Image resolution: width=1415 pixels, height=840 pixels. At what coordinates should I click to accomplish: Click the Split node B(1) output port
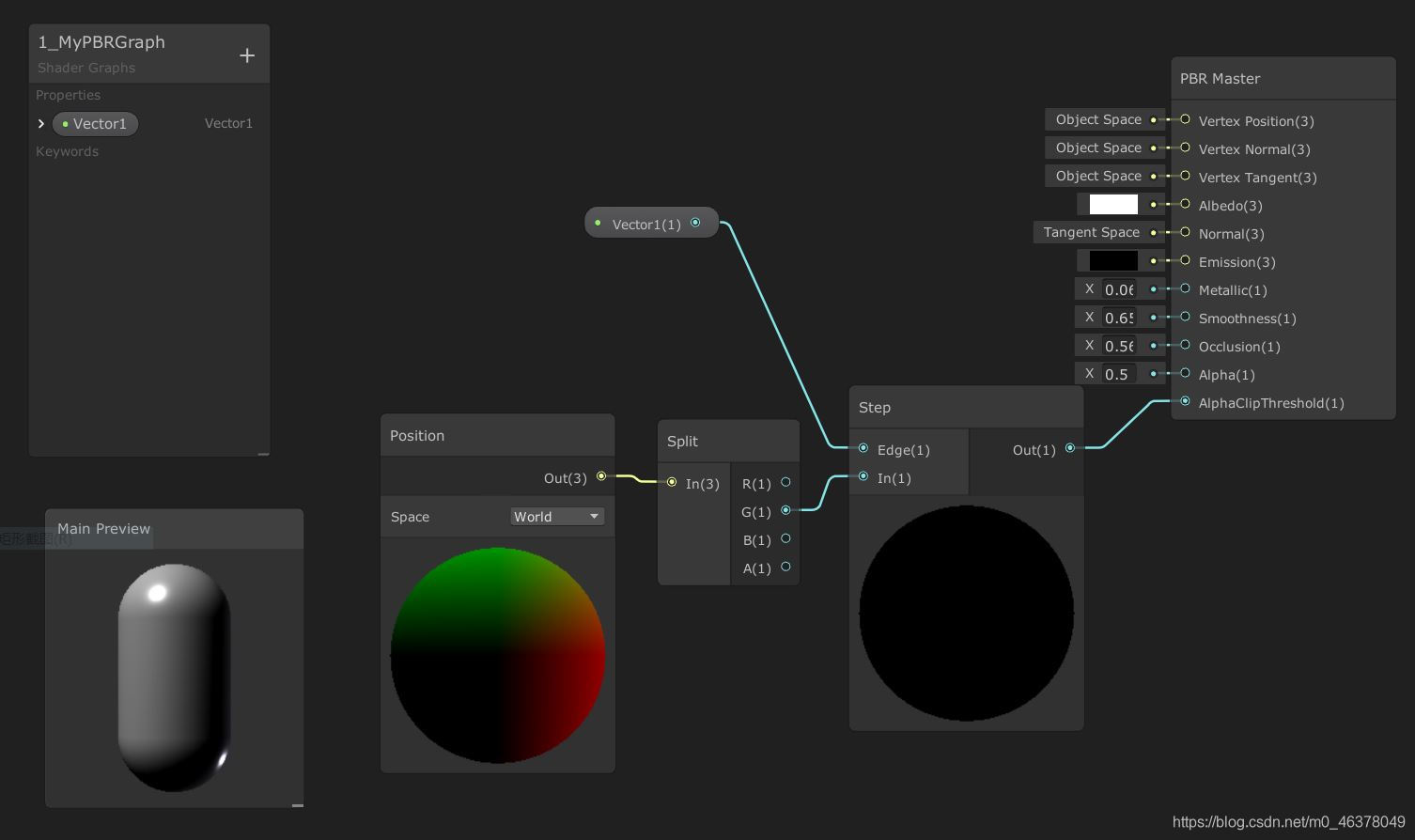785,538
